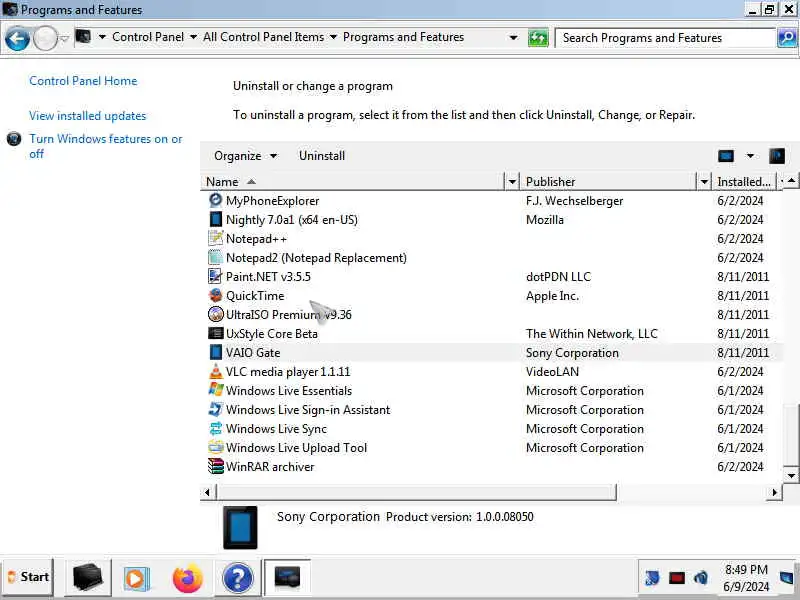Expand the arrow after Control Panel breadcrumb
Viewport: 800px width, 600px height.
click(193, 37)
